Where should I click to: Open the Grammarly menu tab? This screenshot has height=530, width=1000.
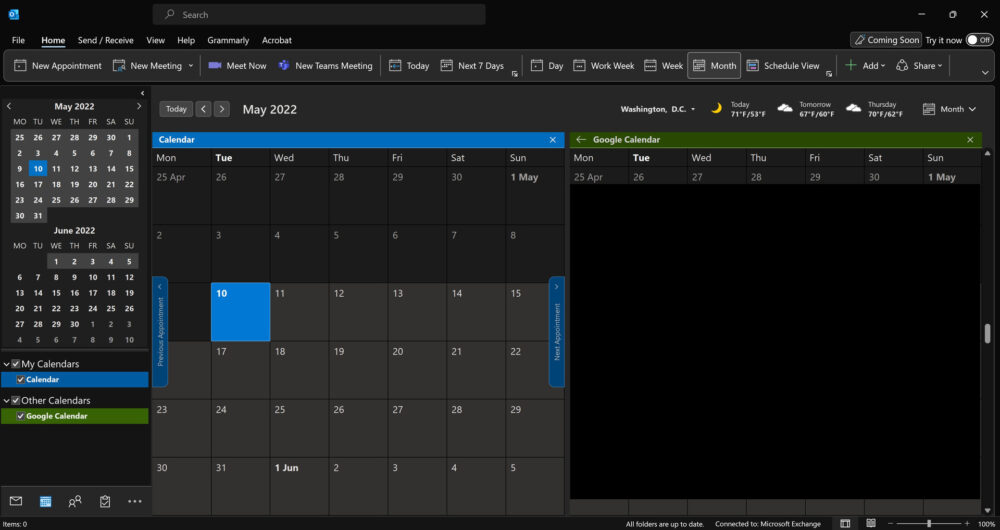coord(228,40)
